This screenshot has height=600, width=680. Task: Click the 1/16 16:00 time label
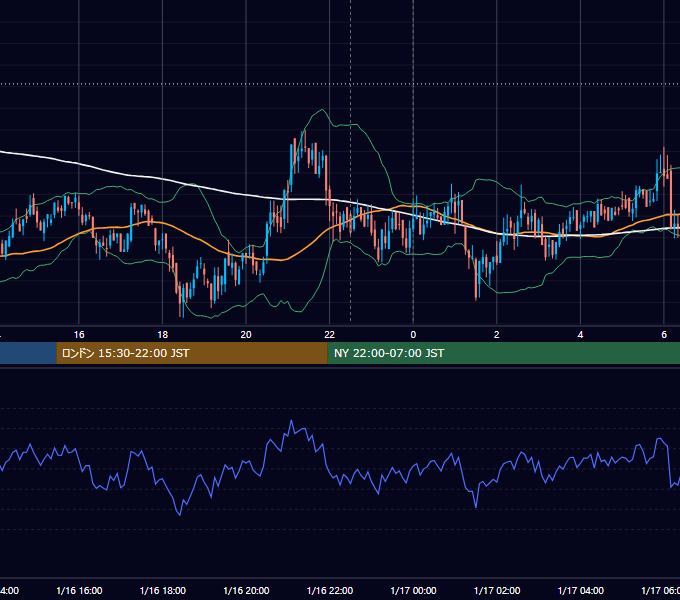(x=79, y=590)
